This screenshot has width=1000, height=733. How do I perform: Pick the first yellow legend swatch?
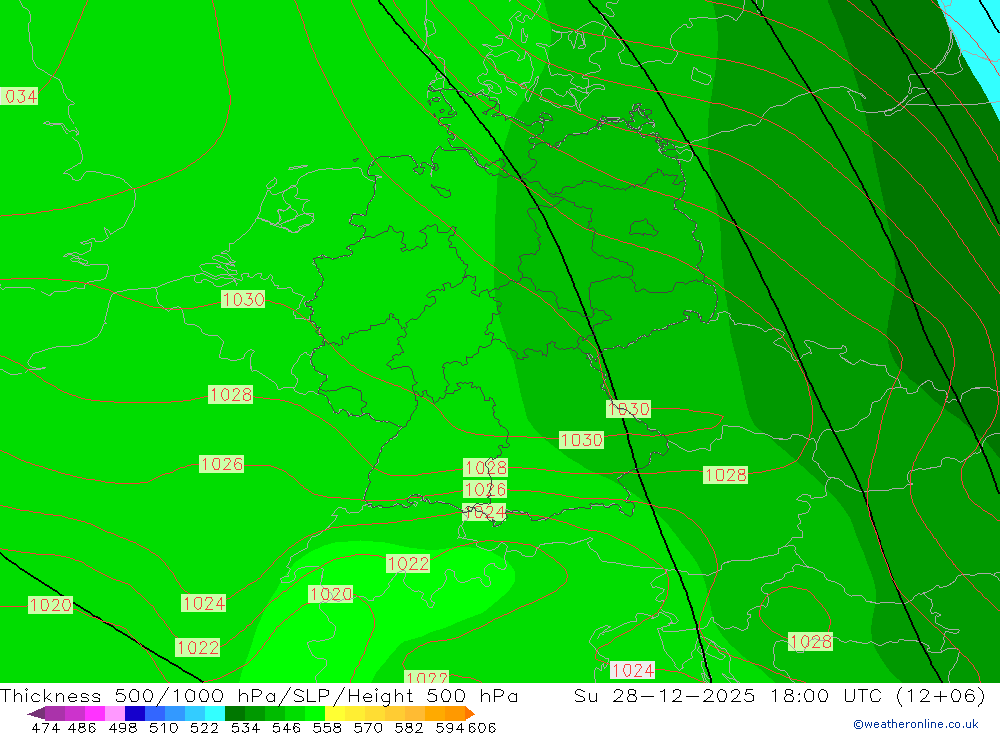coord(335,713)
